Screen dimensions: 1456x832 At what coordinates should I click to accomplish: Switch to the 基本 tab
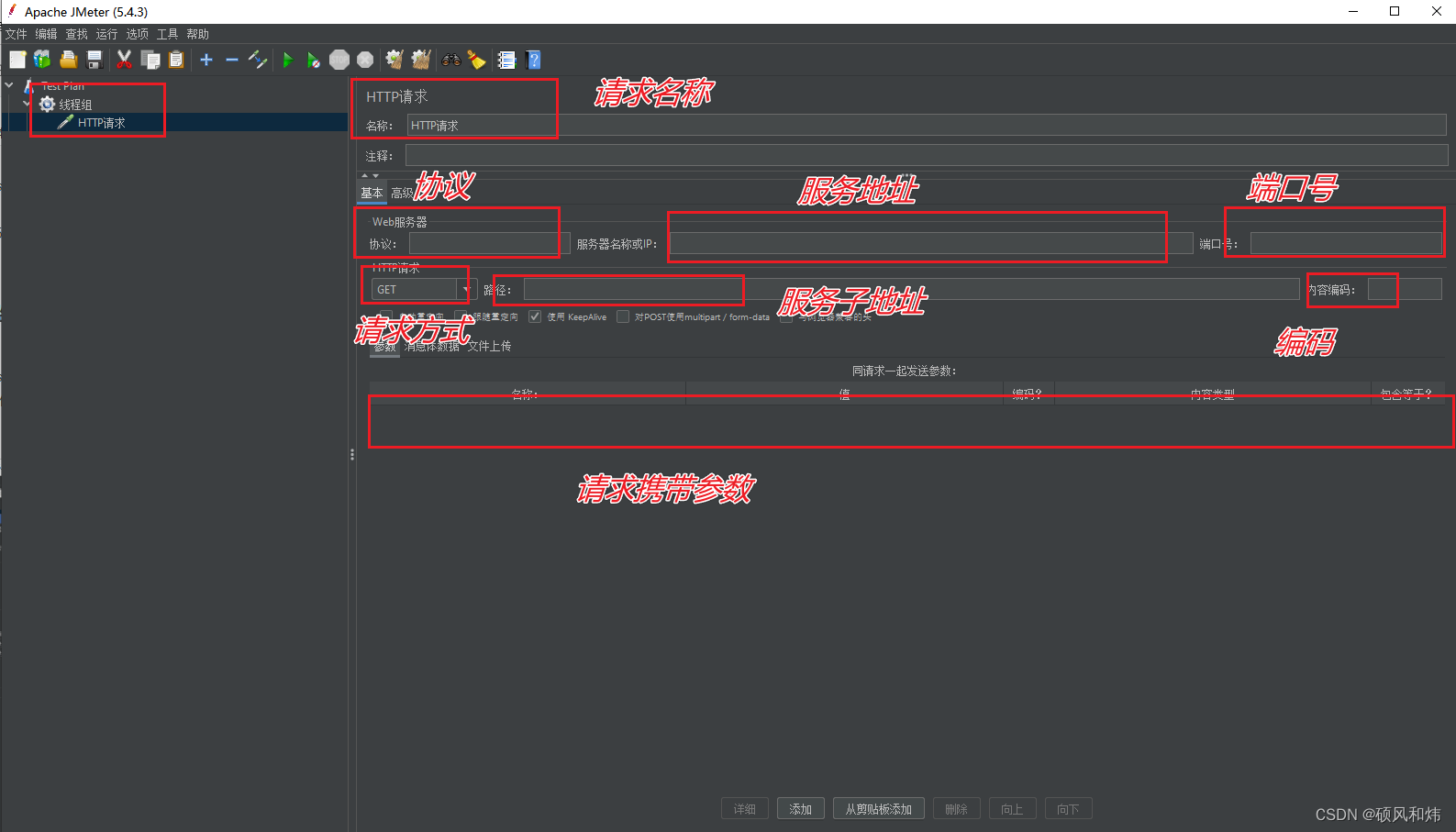pyautogui.click(x=372, y=193)
